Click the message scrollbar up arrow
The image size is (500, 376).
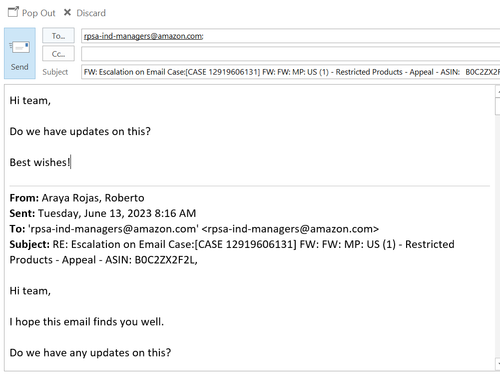(x=498, y=91)
